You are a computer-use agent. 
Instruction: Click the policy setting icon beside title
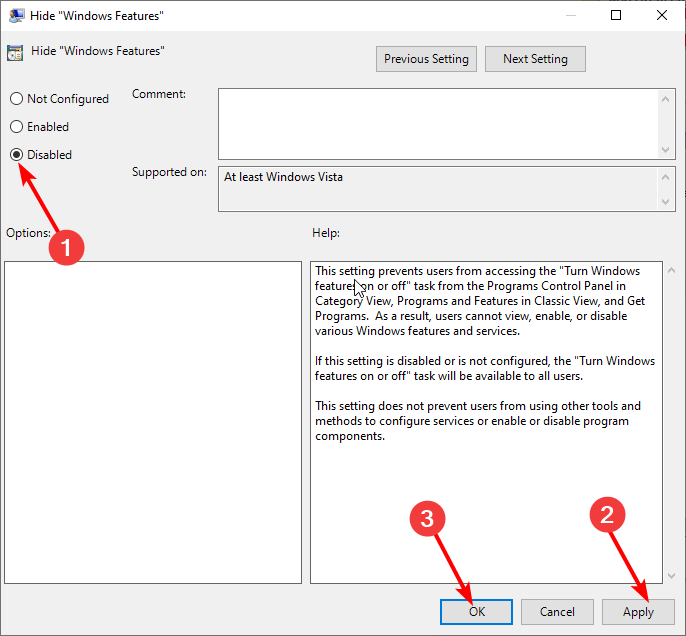pos(15,53)
